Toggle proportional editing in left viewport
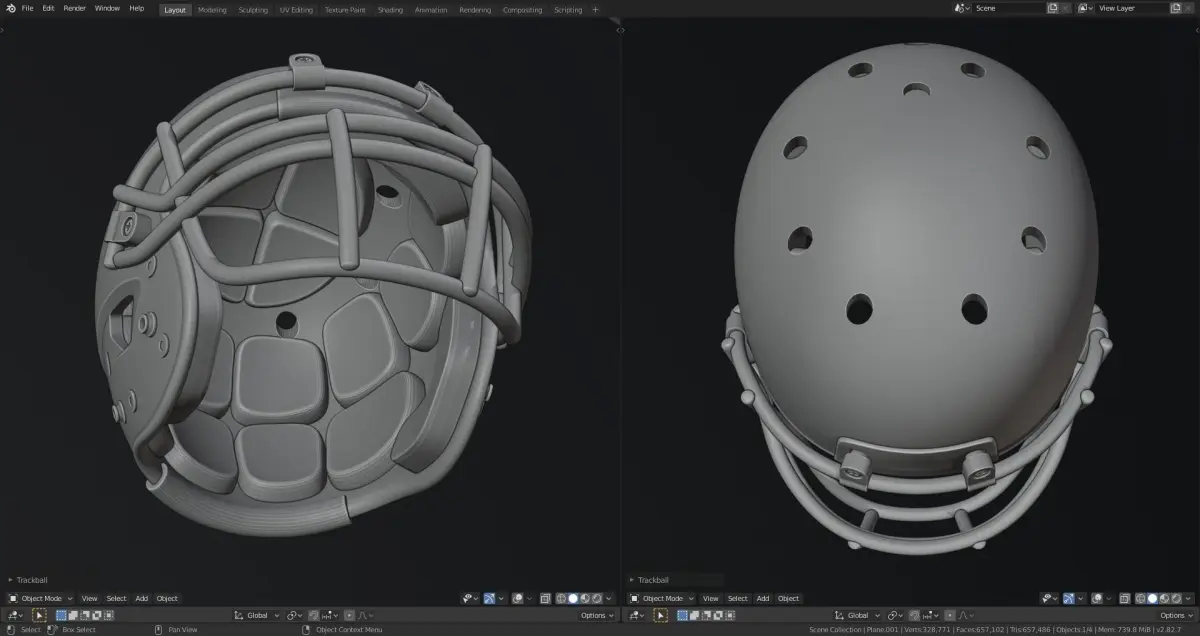 [x=349, y=615]
